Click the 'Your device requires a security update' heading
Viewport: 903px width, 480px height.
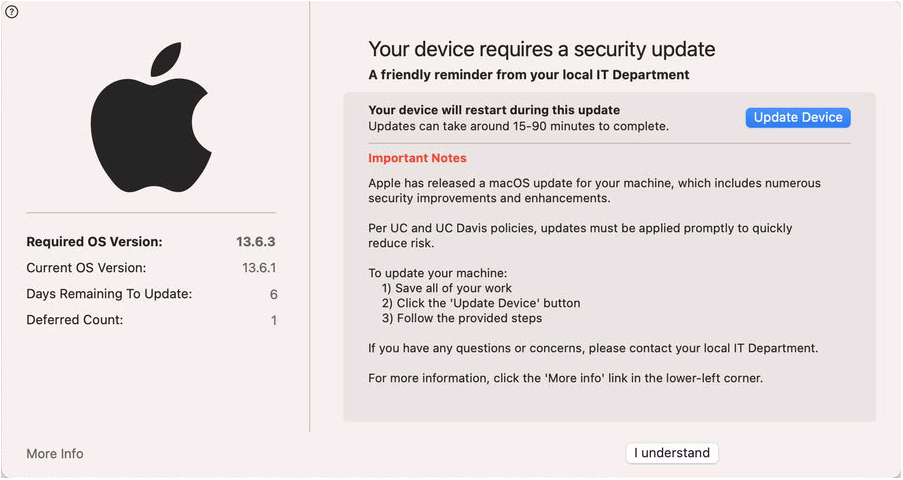coord(541,49)
